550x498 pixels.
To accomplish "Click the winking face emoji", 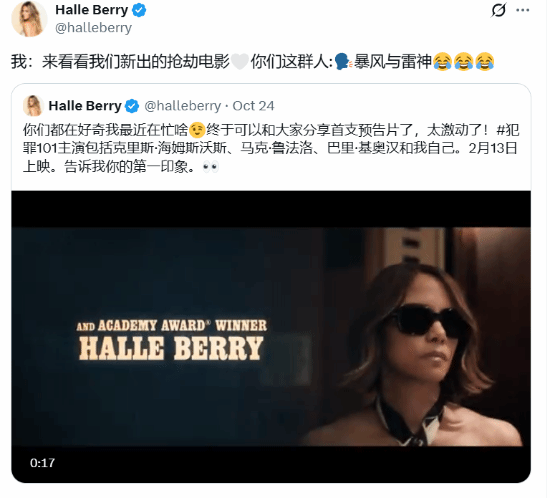I will 197,130.
